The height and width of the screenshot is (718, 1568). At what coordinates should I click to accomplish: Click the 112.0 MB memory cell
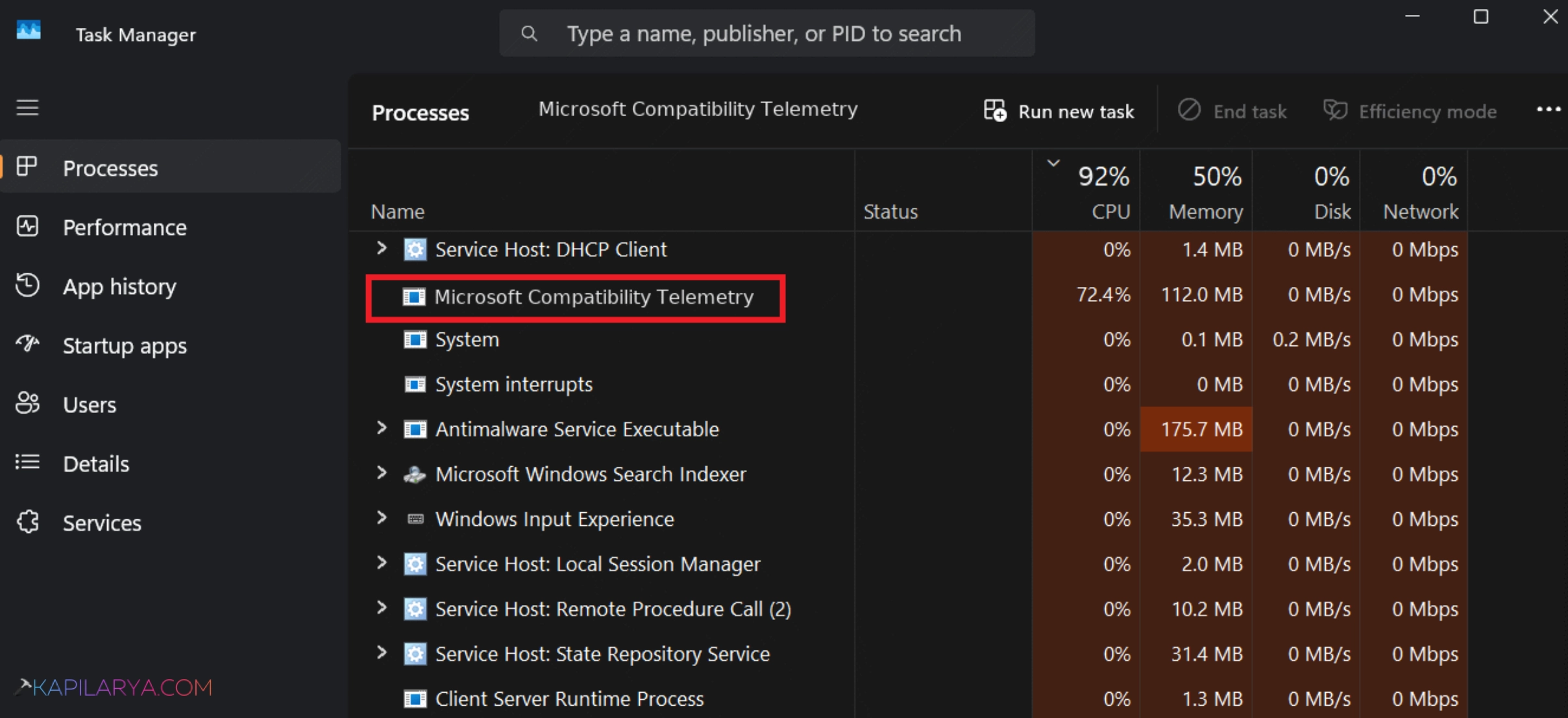[x=1196, y=295]
